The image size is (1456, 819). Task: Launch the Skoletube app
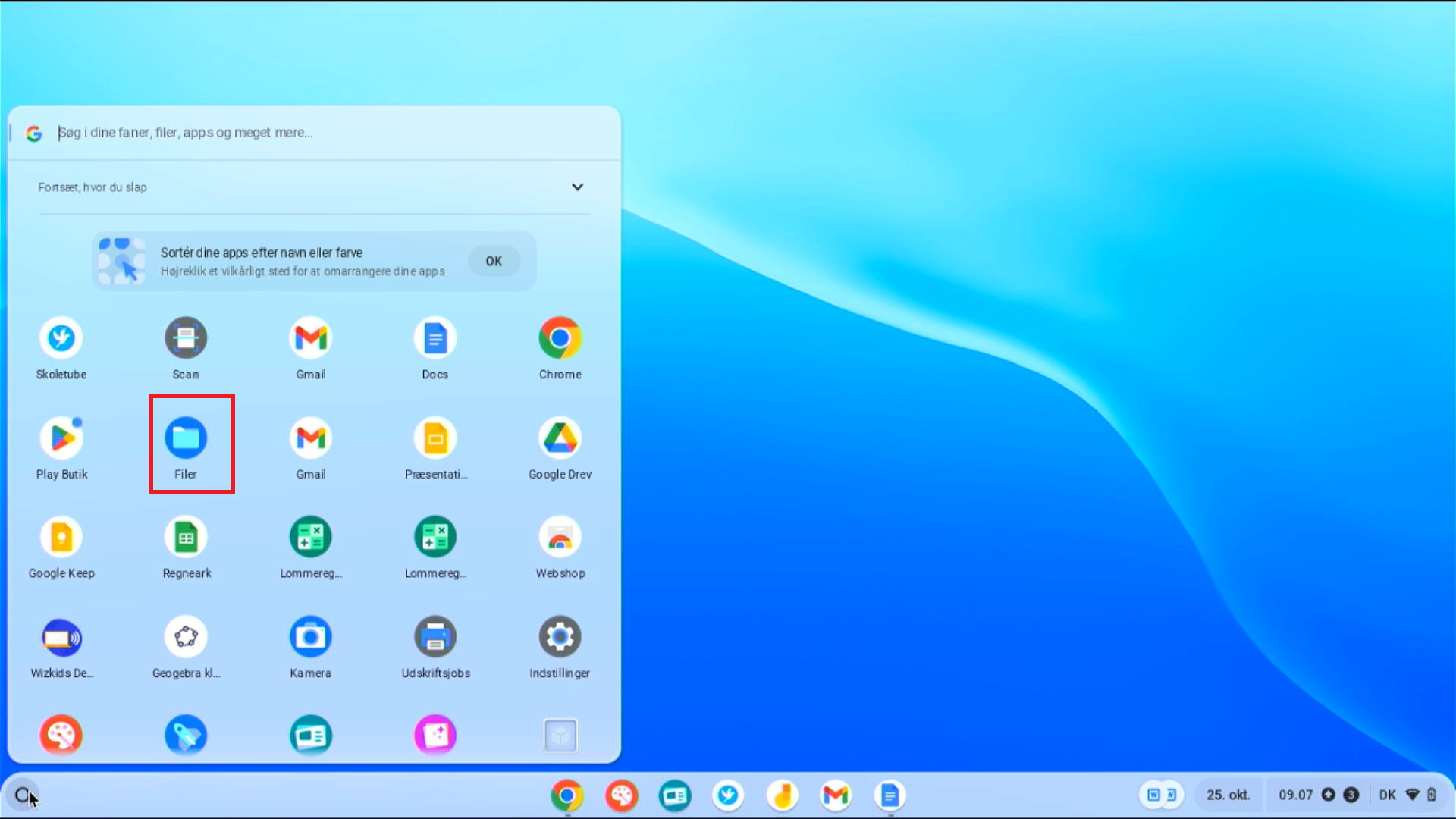coord(61,338)
